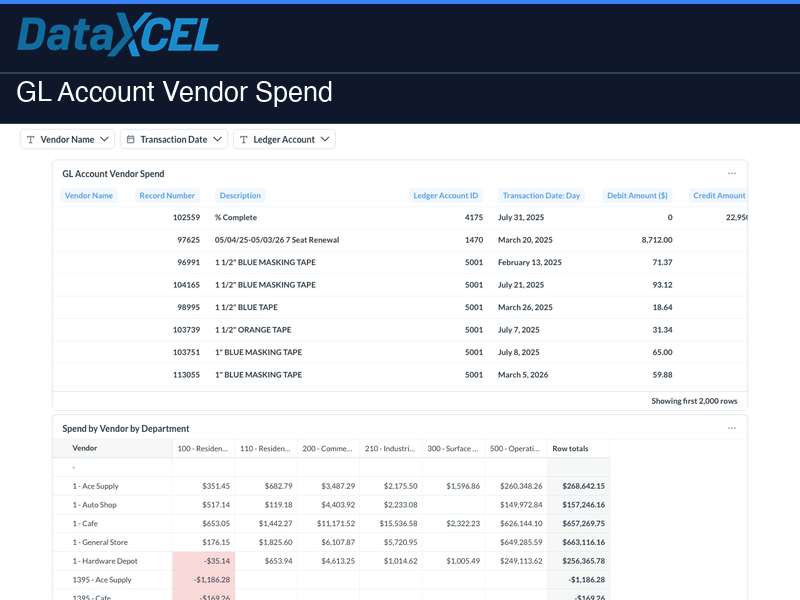This screenshot has height=600, width=800.
Task: Select the Row totals header in pivot table
Action: click(x=572, y=448)
